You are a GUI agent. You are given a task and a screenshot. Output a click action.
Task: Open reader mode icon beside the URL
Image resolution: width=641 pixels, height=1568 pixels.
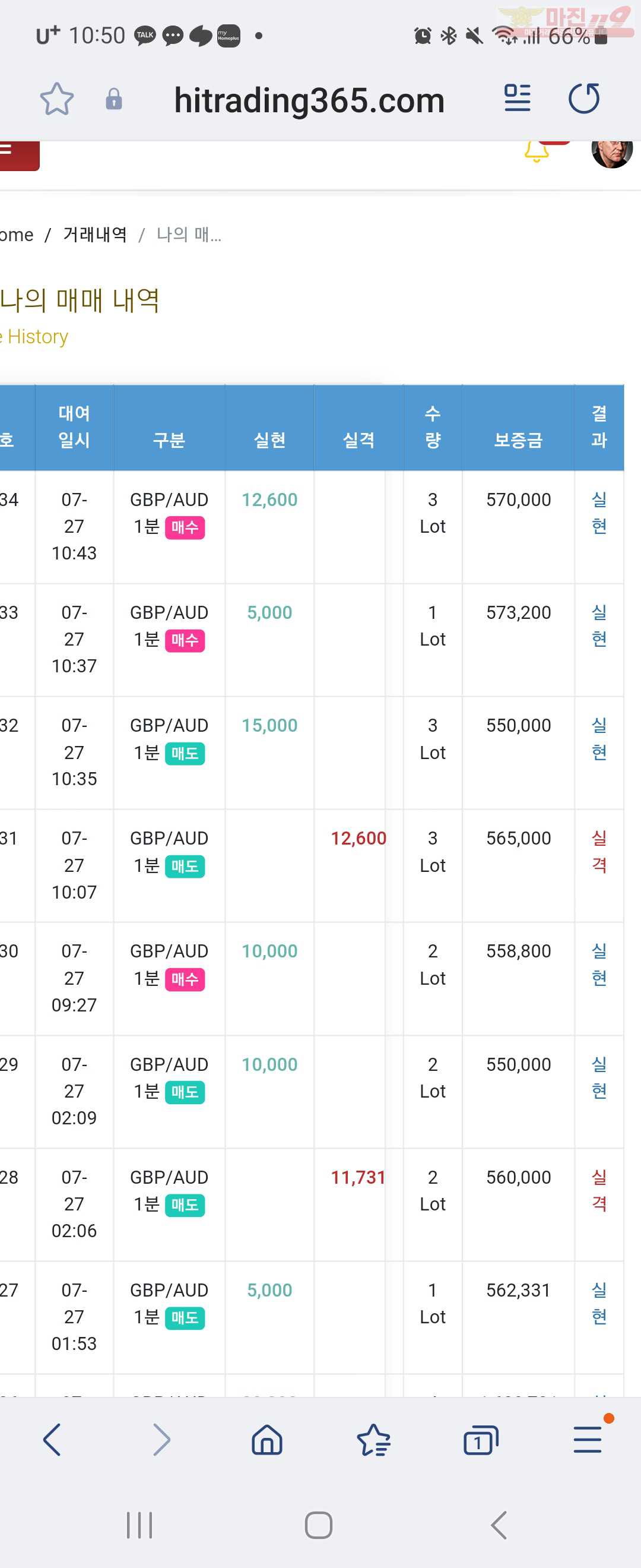[x=518, y=99]
